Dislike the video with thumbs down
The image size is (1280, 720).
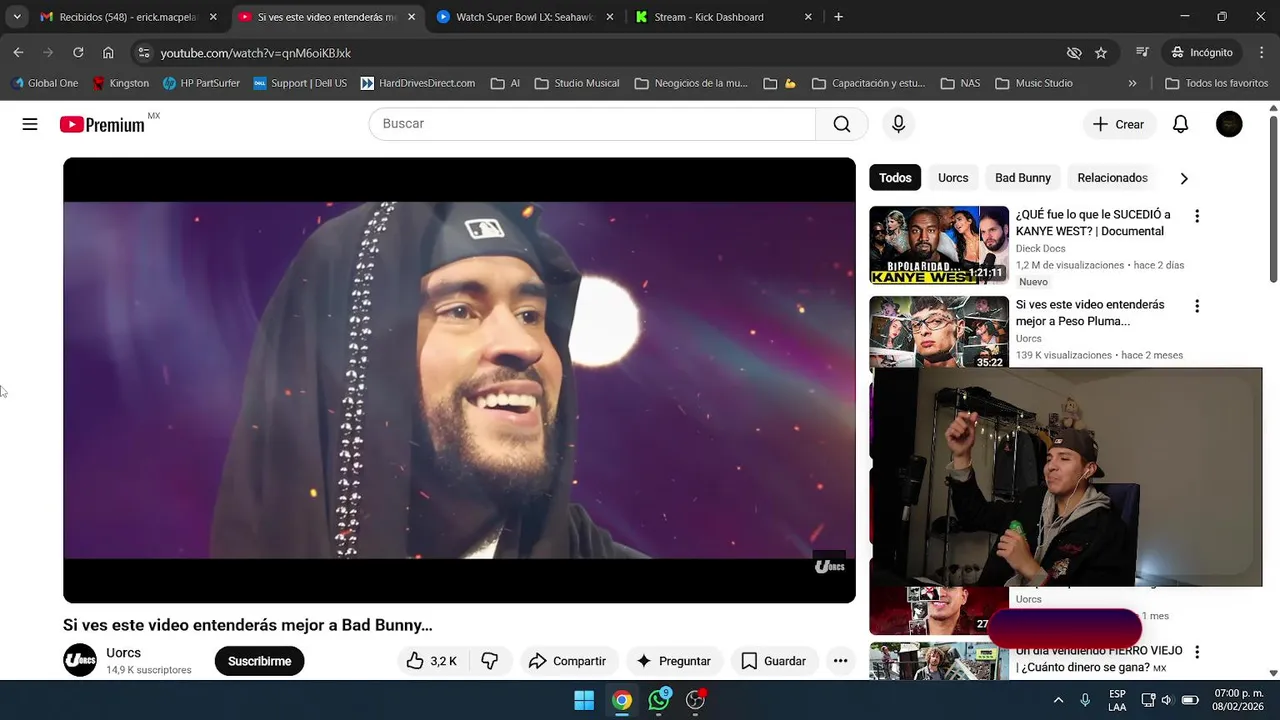[x=490, y=661]
